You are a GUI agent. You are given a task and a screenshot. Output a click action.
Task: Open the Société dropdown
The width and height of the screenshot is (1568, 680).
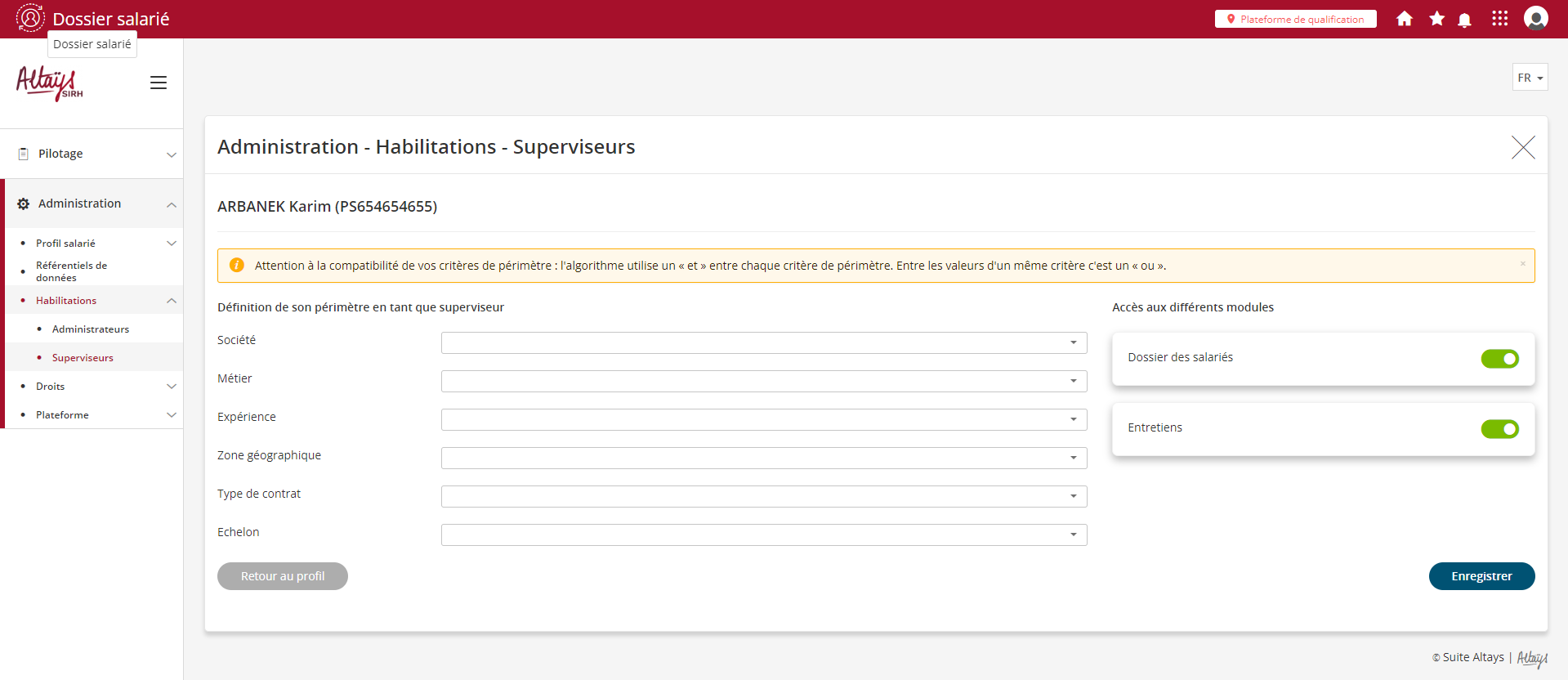point(763,342)
